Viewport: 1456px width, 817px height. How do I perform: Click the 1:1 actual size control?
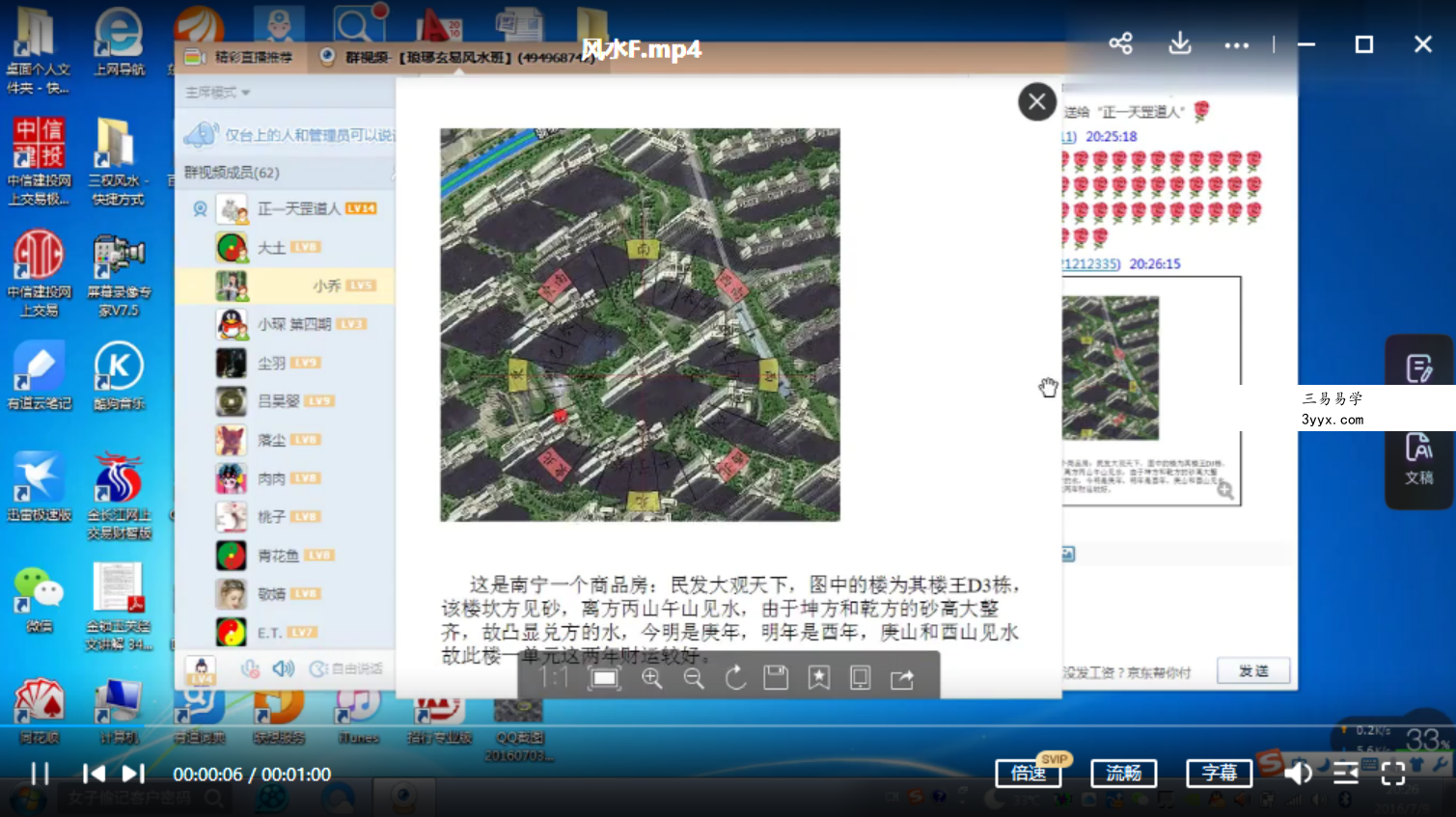[x=554, y=678]
